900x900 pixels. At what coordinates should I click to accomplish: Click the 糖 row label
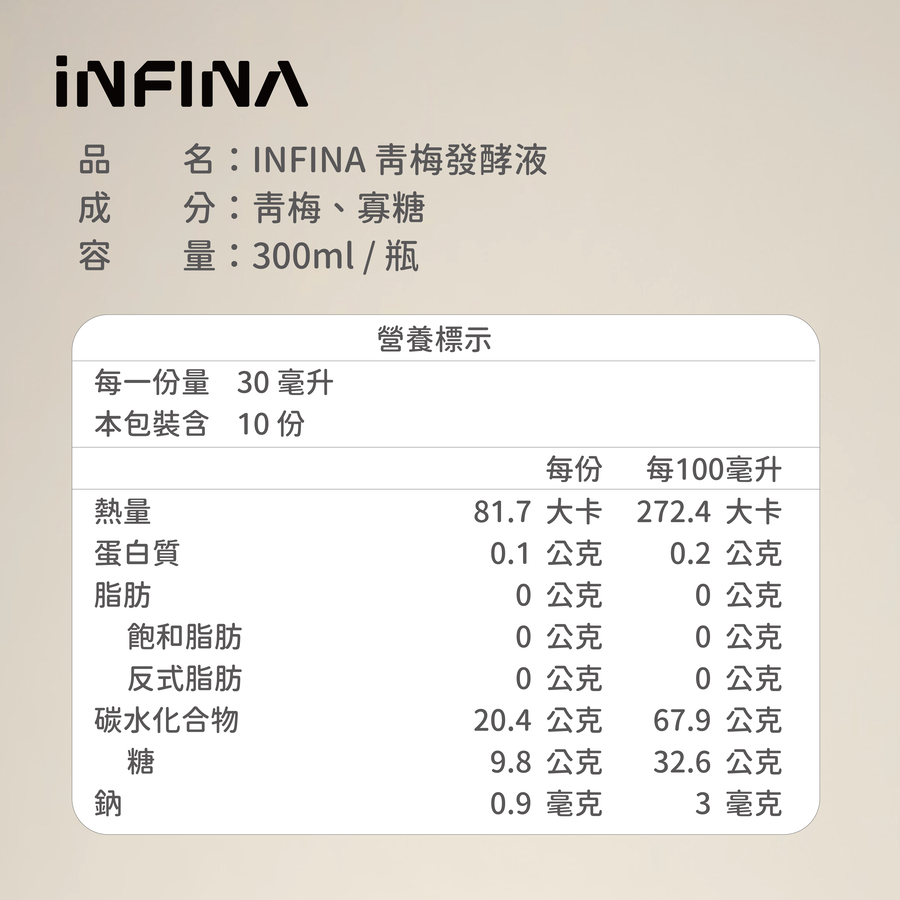pos(141,762)
